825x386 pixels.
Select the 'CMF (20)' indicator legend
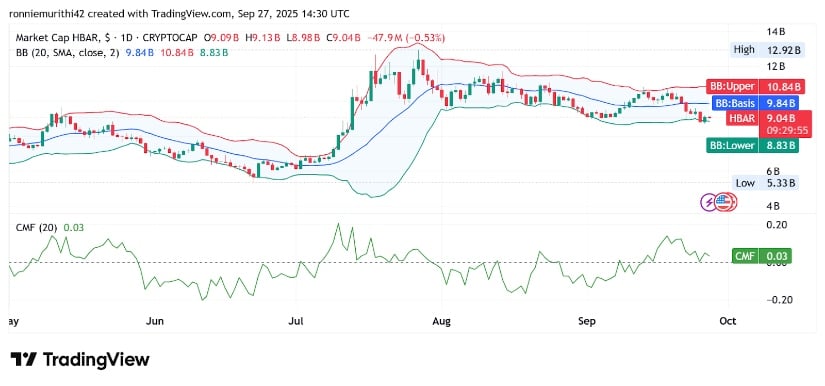coord(36,228)
